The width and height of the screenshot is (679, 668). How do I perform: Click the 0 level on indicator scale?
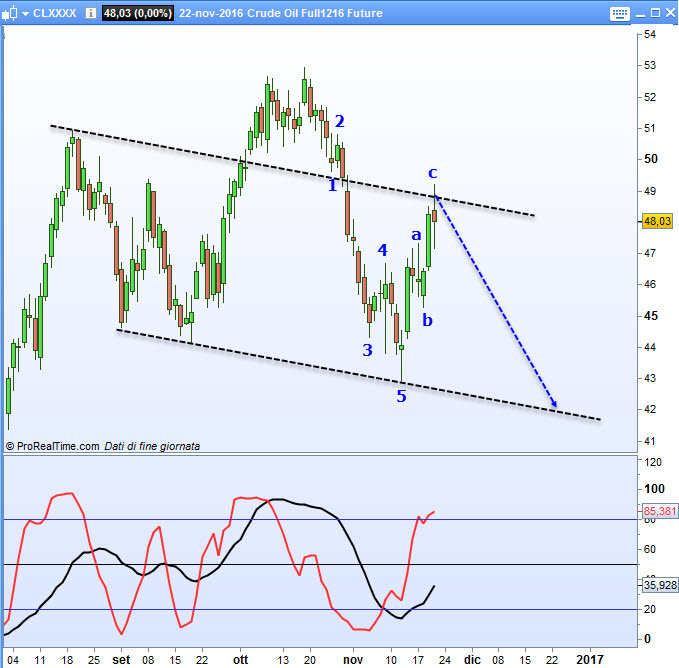coord(647,639)
